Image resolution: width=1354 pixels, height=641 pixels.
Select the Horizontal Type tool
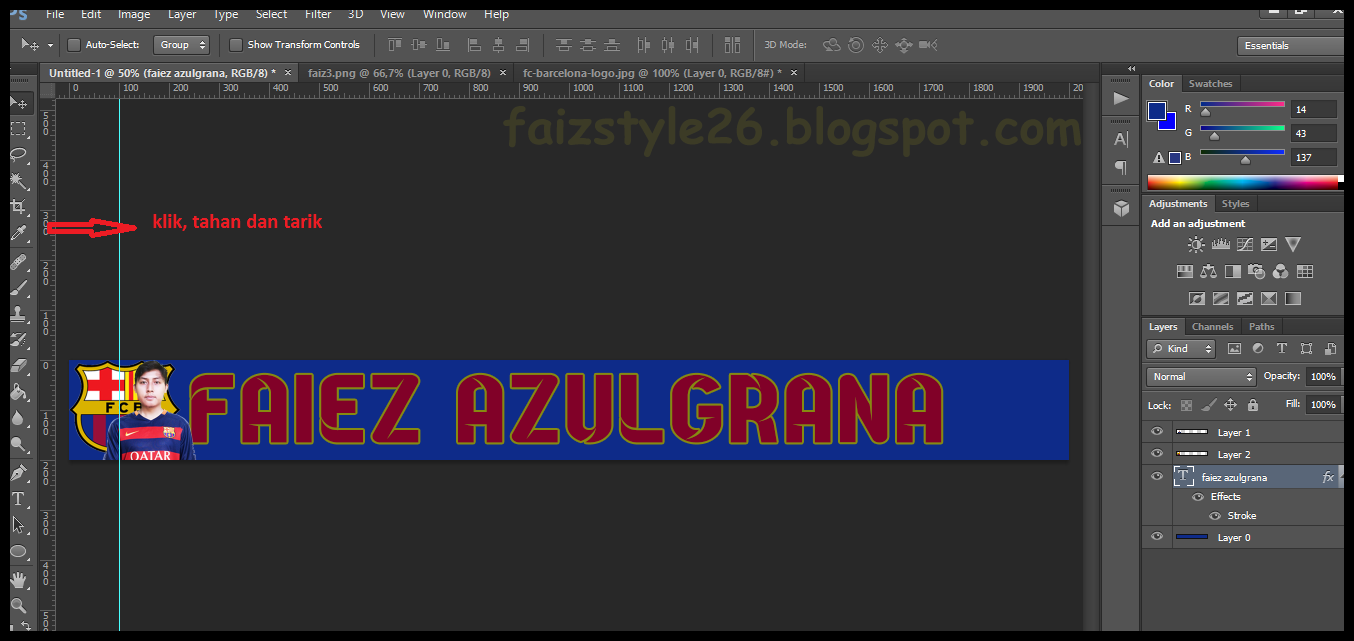19,498
